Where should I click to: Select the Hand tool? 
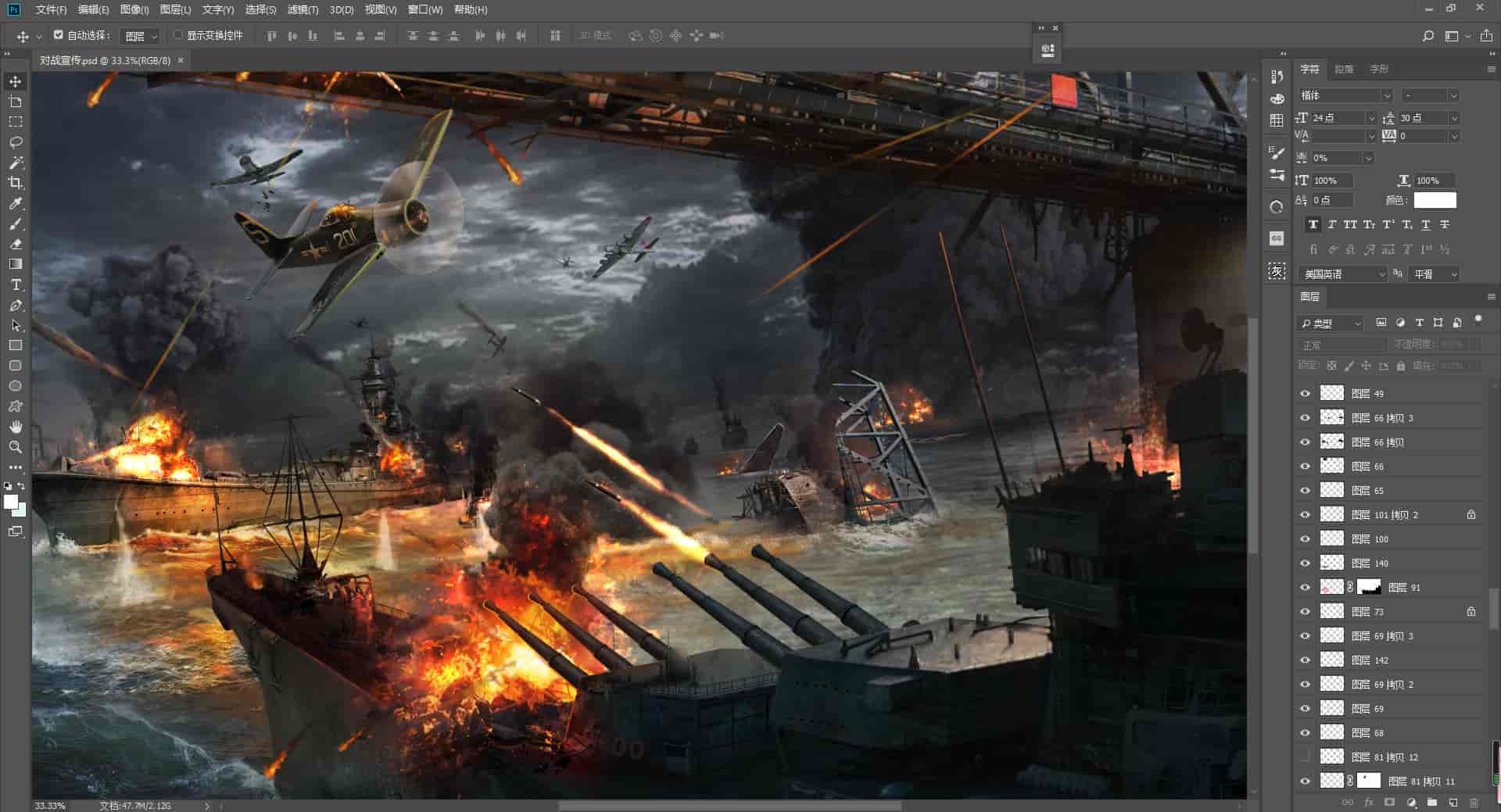[x=15, y=427]
